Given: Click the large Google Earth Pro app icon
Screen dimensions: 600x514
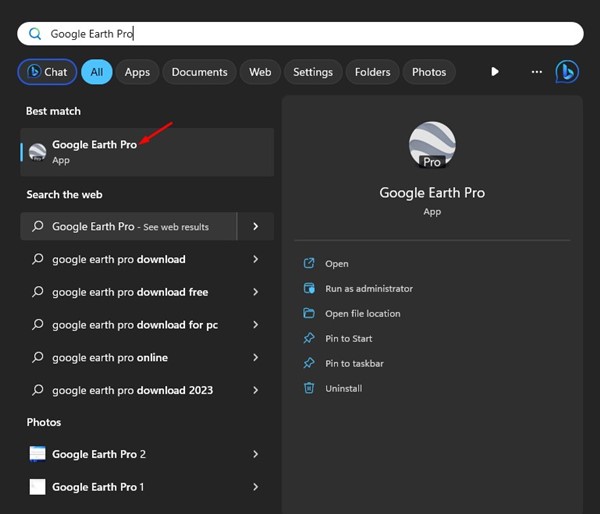Looking at the screenshot, I should 432,146.
